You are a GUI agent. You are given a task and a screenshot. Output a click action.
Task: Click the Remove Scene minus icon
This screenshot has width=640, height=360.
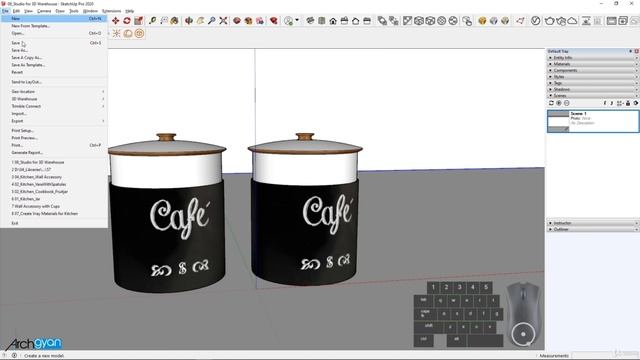567,103
